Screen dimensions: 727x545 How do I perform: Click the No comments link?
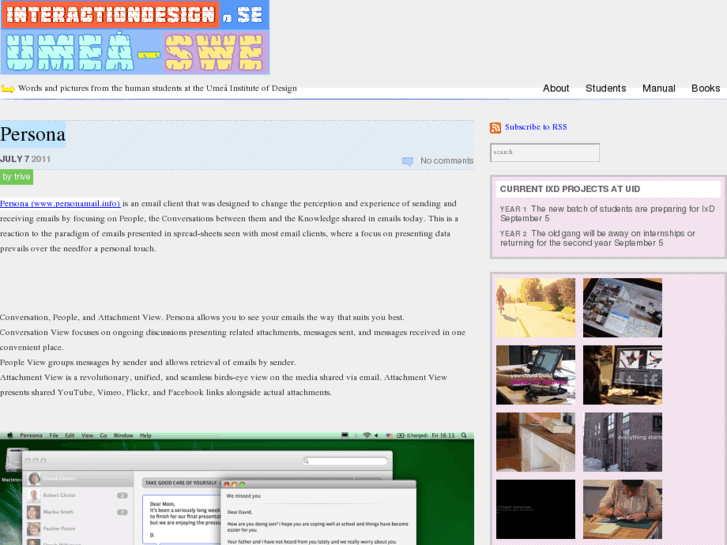(x=446, y=161)
